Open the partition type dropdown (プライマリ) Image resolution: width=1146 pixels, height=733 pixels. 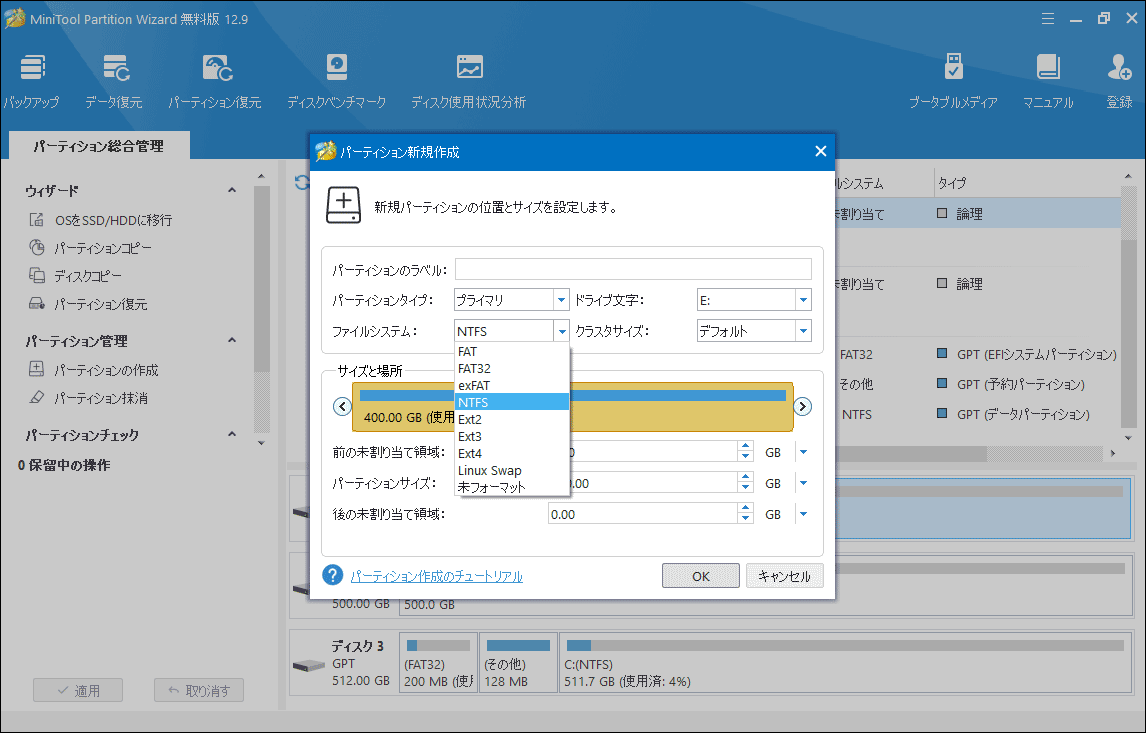(x=561, y=300)
